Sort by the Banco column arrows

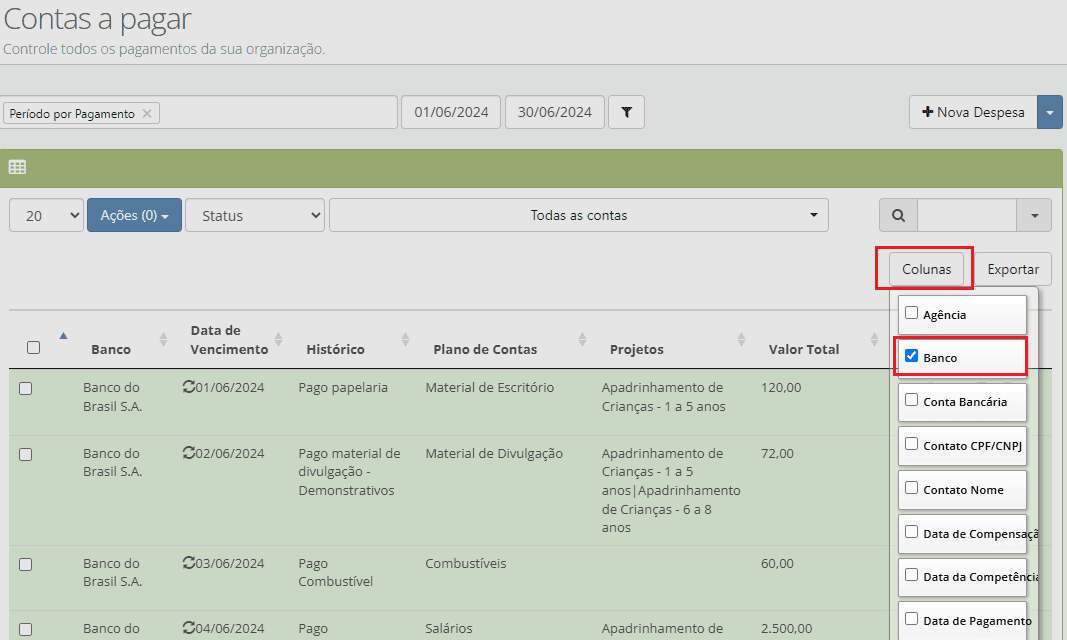pyautogui.click(x=163, y=339)
